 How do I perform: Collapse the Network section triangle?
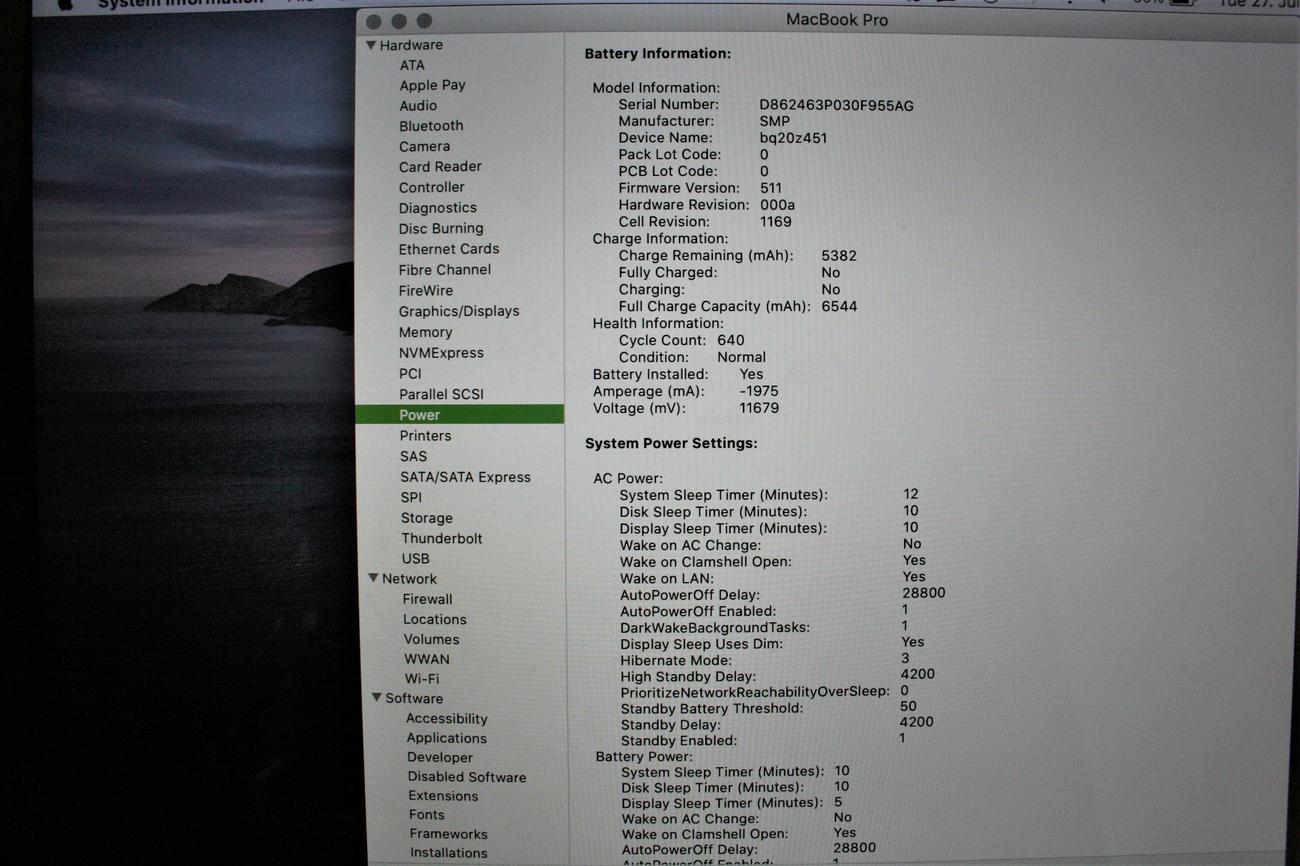373,578
